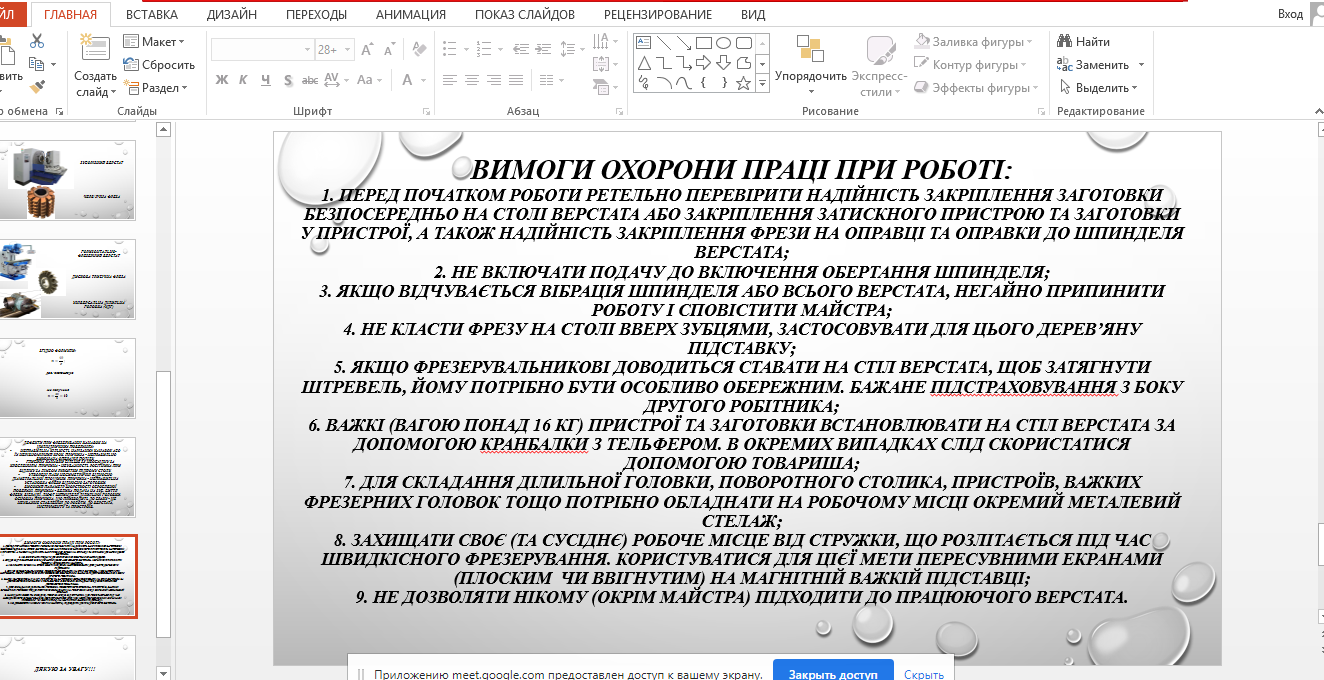Open the text direction dropdown
The width and height of the screenshot is (1324, 680).
click(605, 42)
